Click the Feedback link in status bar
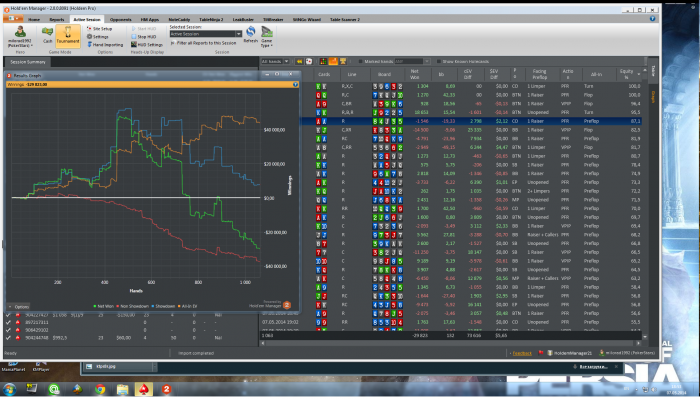Screen dimensions: 700x399 [x=522, y=353]
